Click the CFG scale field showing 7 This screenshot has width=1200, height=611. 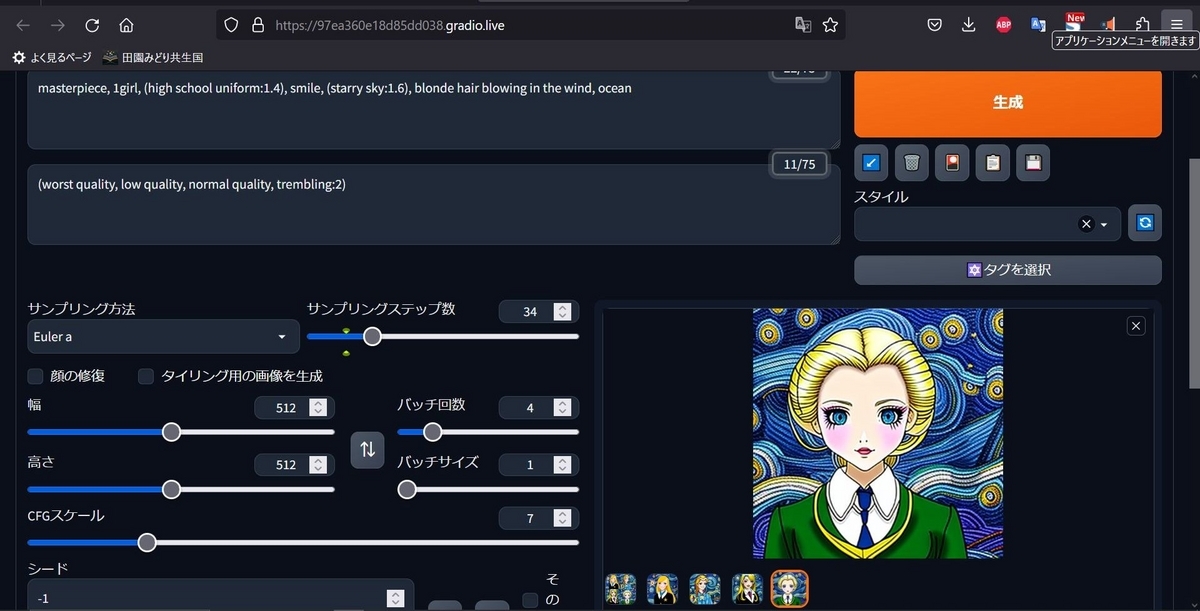coord(538,518)
